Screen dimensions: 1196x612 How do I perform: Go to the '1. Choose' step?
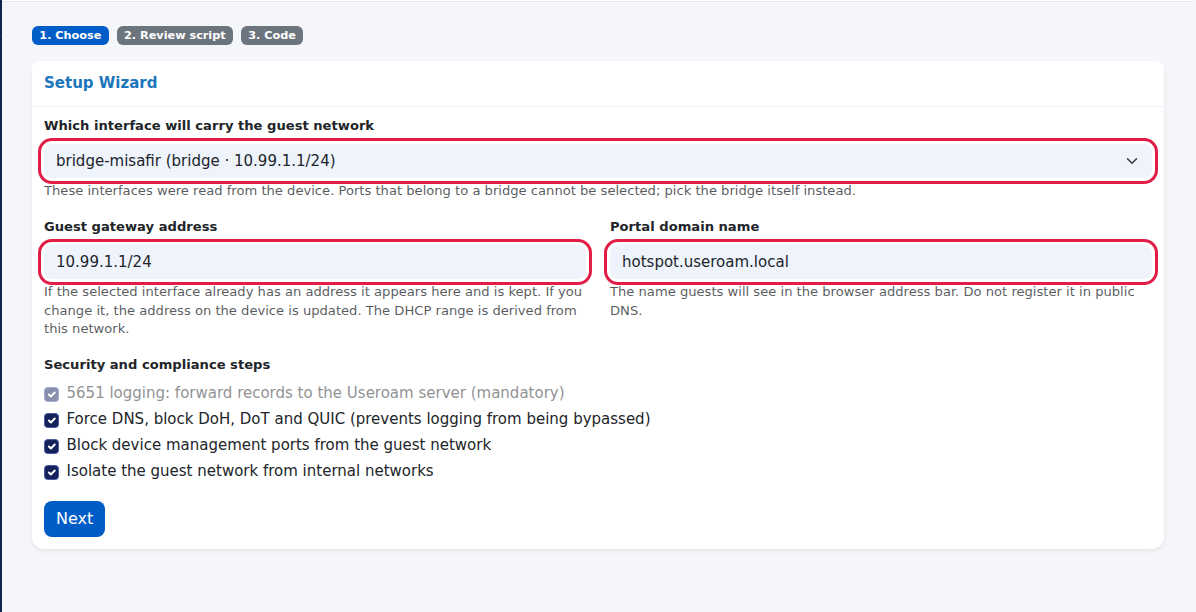[70, 35]
